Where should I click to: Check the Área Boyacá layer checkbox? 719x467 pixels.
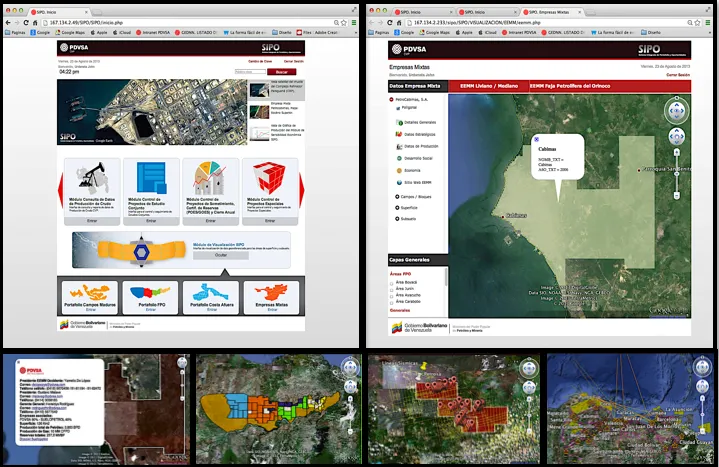click(x=392, y=283)
